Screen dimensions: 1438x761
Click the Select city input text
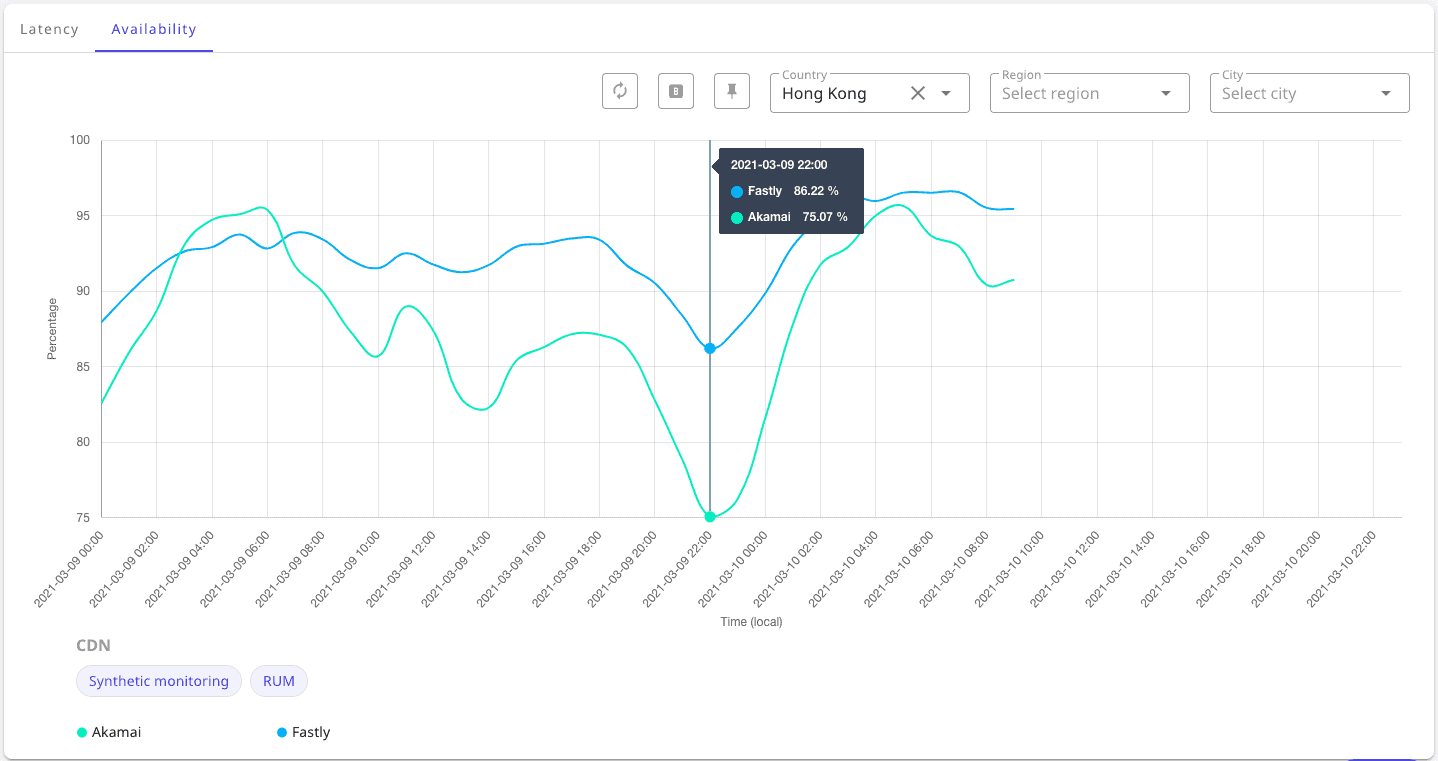click(1259, 93)
